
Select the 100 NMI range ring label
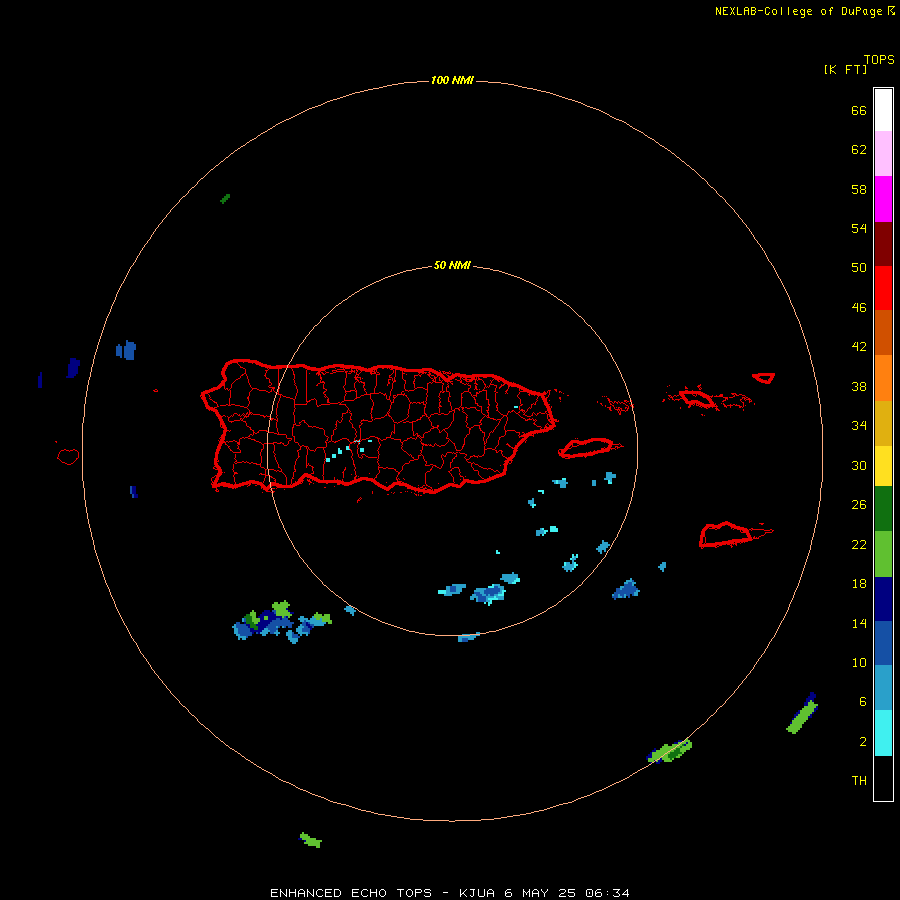click(x=452, y=80)
